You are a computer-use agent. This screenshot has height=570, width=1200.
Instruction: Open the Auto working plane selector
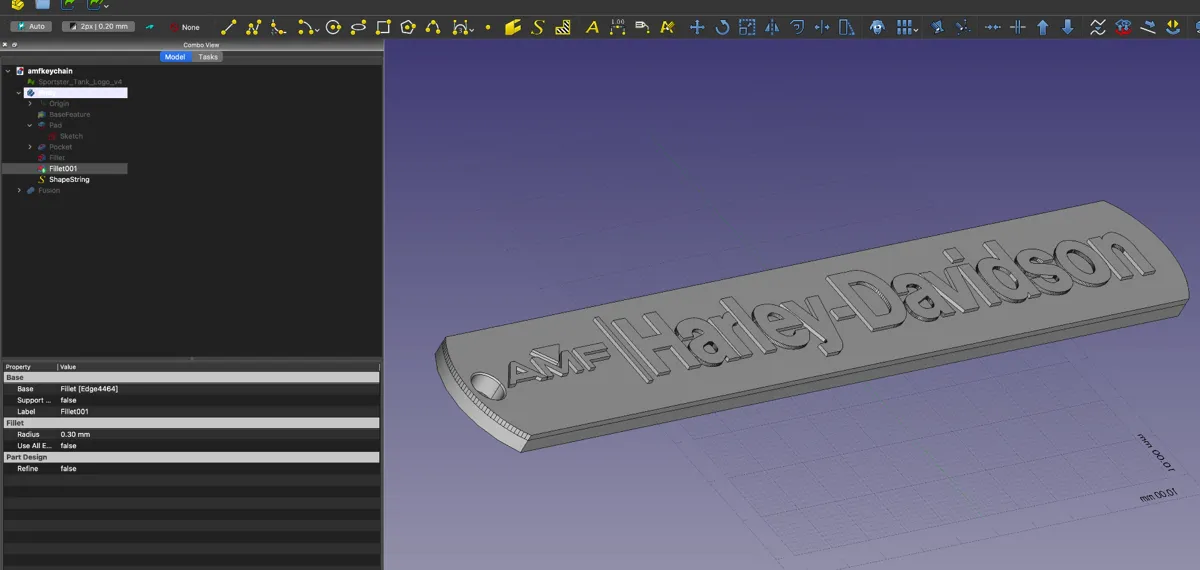click(x=31, y=27)
